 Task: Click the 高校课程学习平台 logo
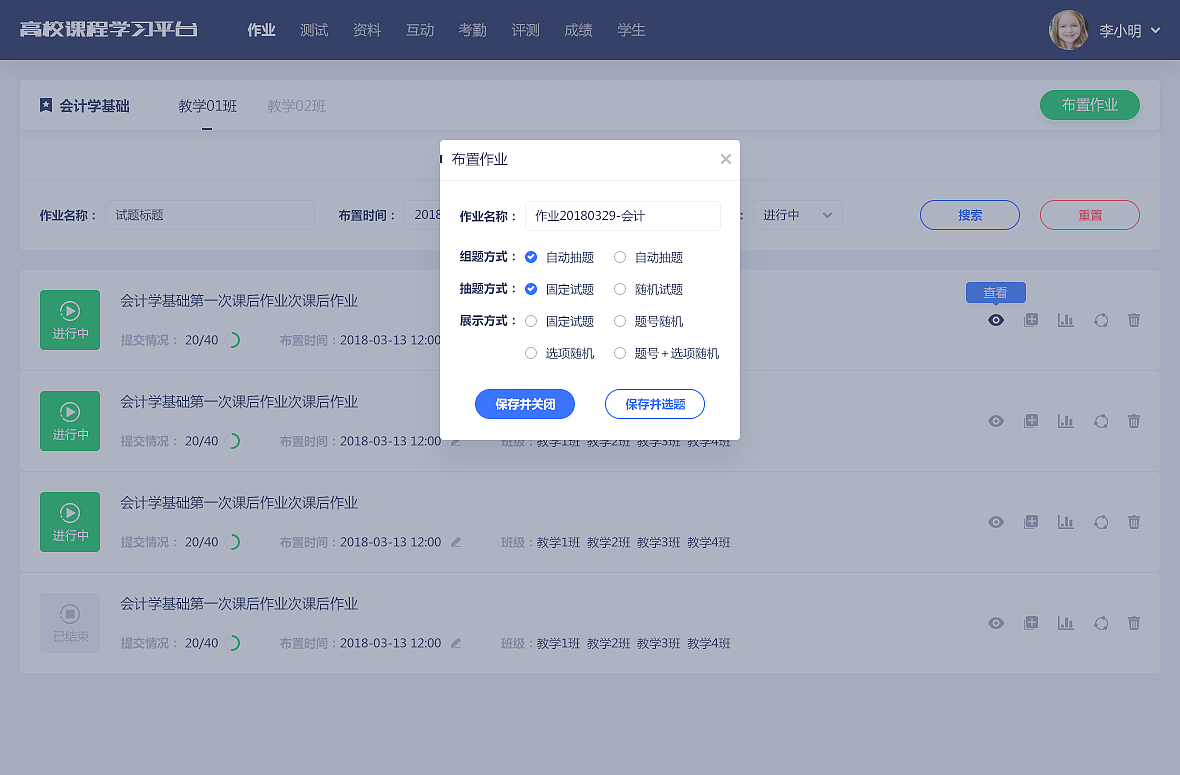click(x=108, y=29)
